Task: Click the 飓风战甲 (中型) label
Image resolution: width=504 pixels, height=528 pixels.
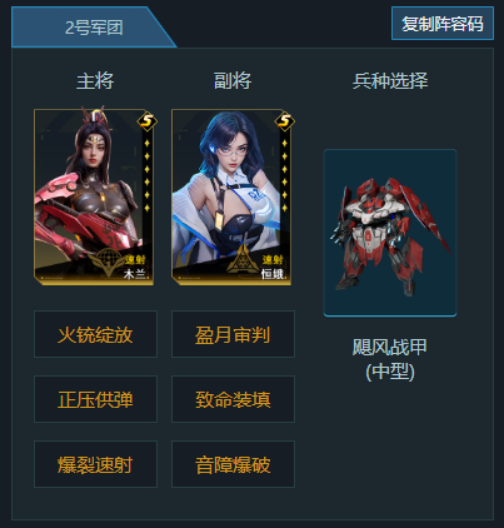Action: (x=390, y=360)
